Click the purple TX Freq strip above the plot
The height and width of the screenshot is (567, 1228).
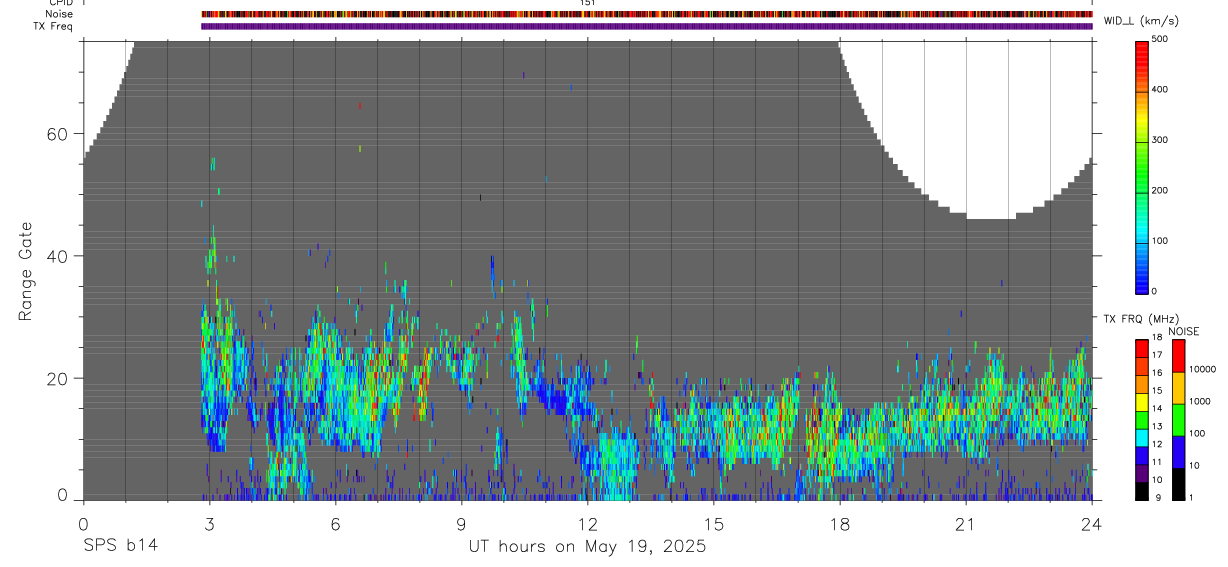[646, 26]
